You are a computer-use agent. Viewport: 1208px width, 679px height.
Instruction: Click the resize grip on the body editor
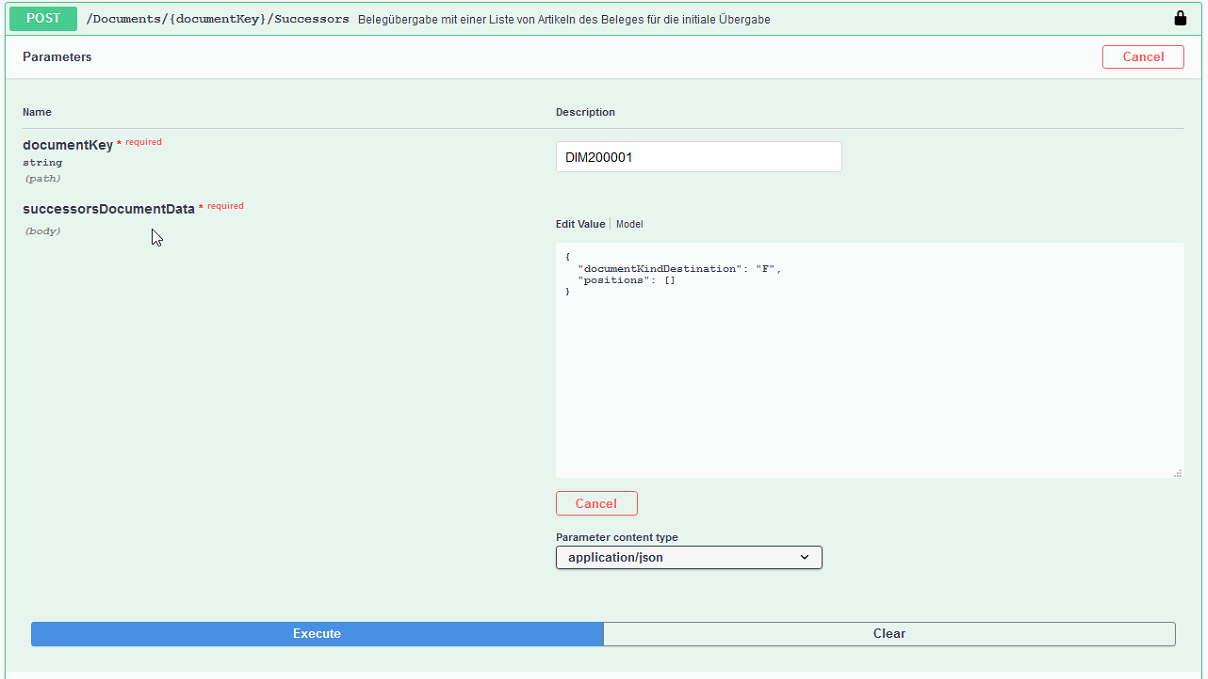pos(1178,471)
